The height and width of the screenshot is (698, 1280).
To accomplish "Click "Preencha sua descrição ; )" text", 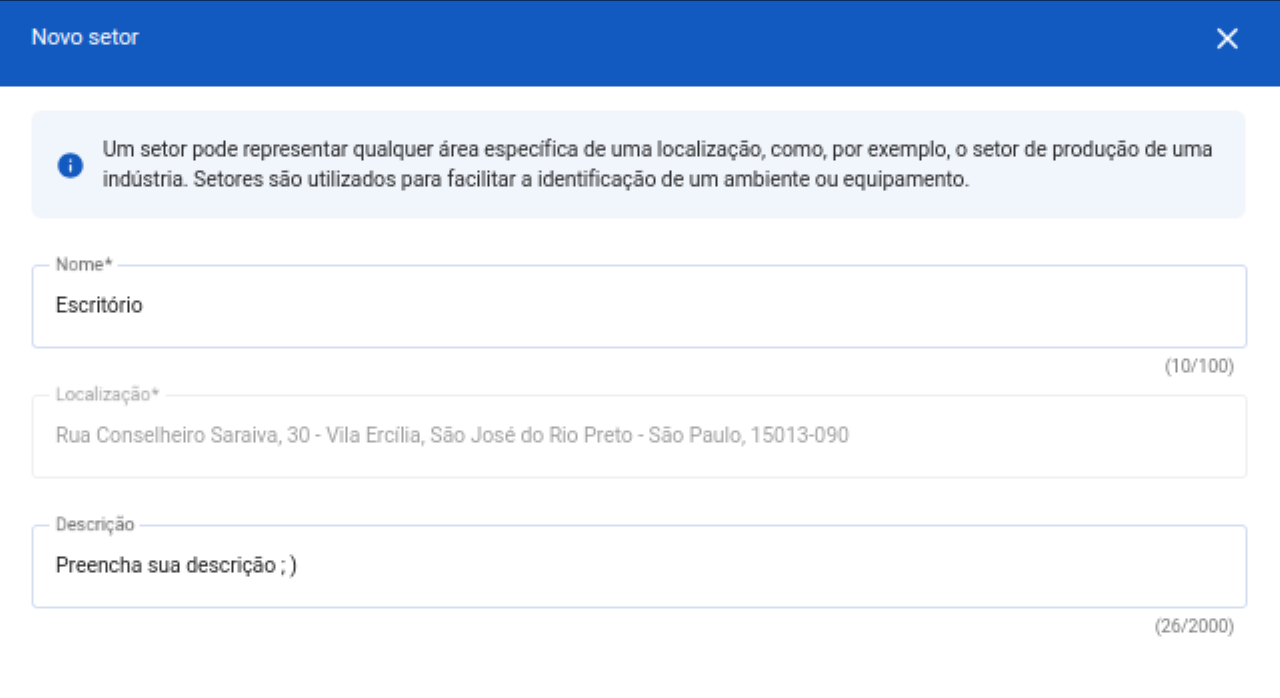I will point(176,566).
